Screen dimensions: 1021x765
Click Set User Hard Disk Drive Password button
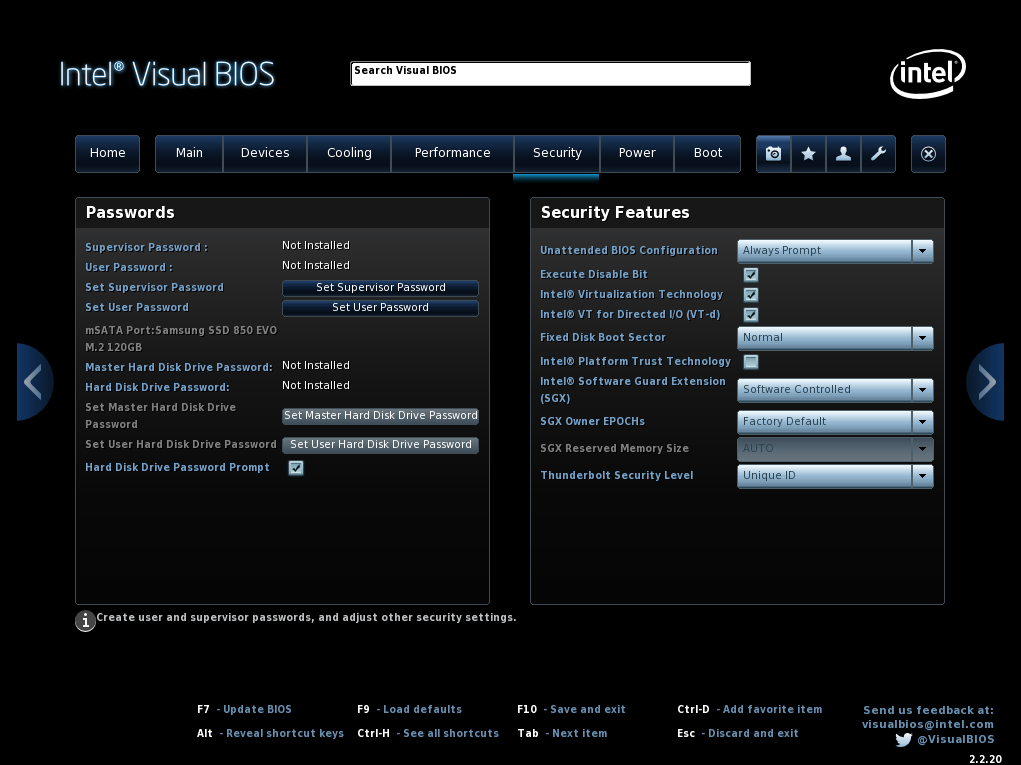coord(380,445)
